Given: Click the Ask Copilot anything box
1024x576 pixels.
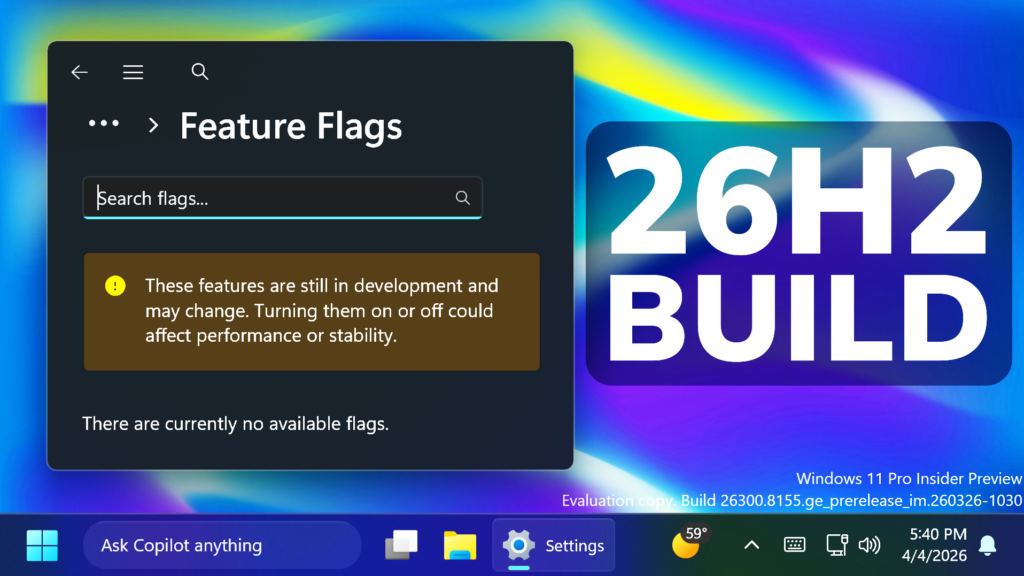Looking at the screenshot, I should pyautogui.click(x=222, y=545).
